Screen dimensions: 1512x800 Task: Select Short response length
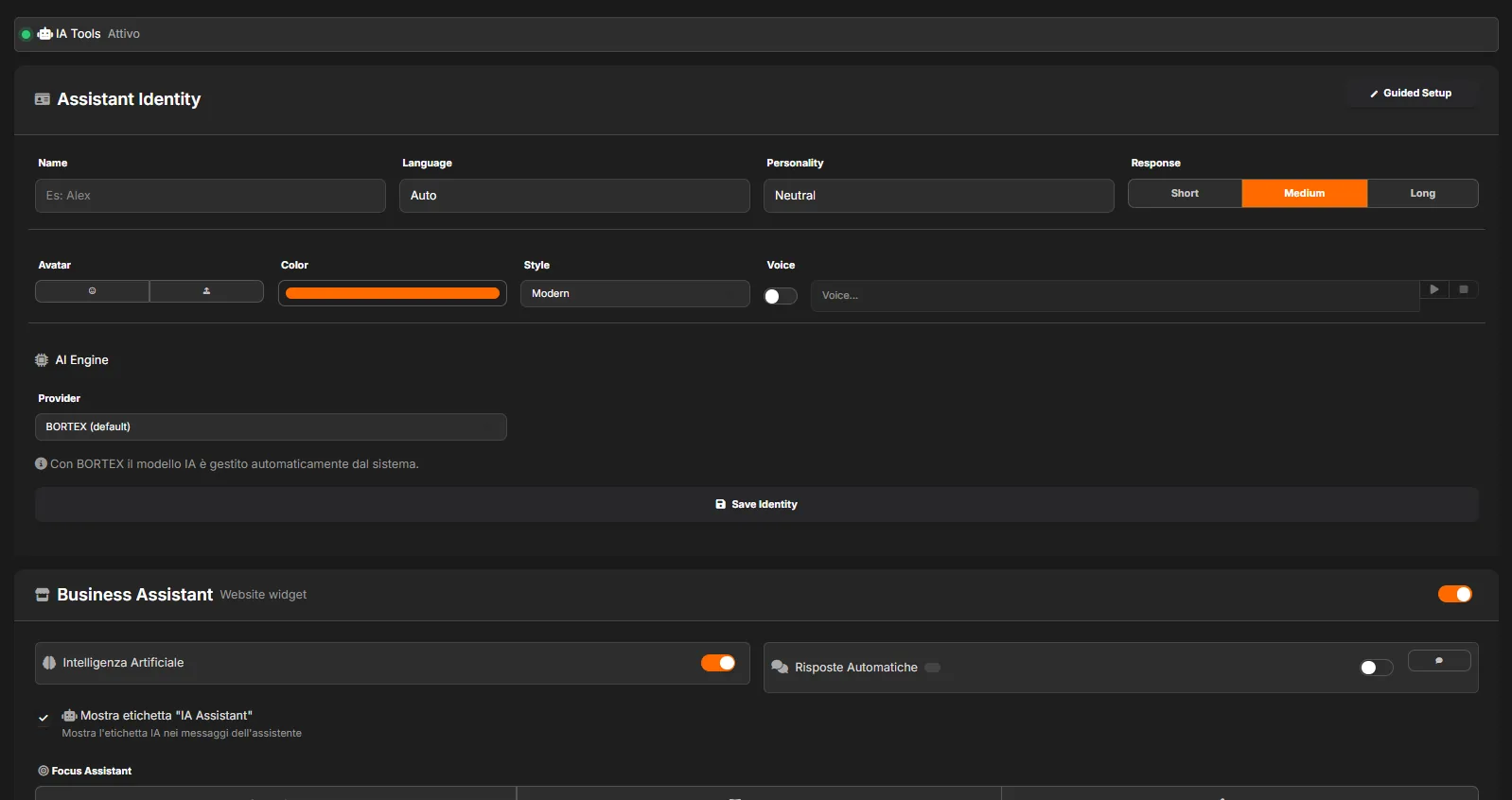pos(1185,193)
